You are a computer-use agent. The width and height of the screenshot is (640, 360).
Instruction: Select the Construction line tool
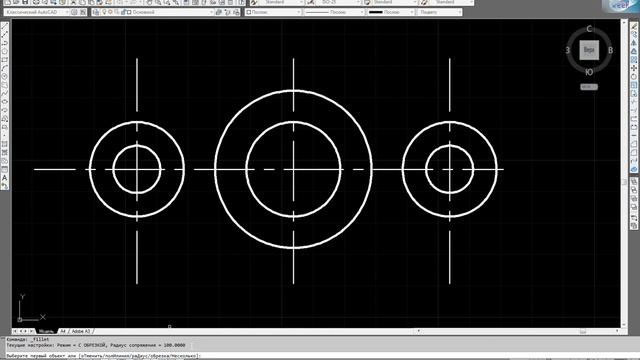tap(4, 35)
